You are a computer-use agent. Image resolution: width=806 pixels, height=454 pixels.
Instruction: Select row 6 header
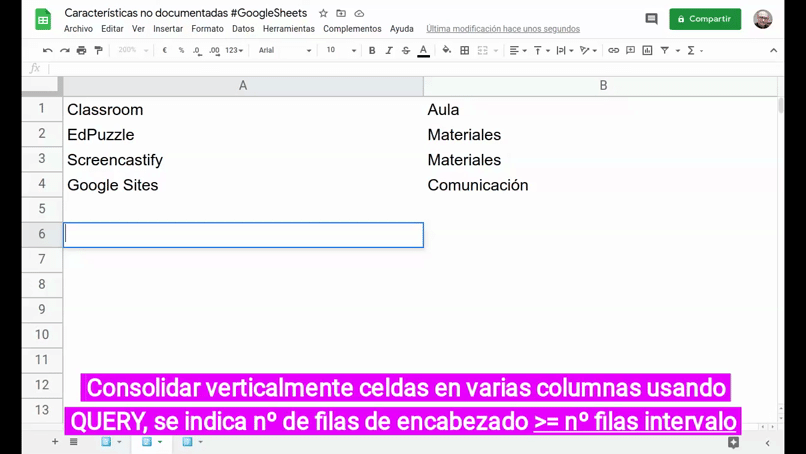(42, 234)
